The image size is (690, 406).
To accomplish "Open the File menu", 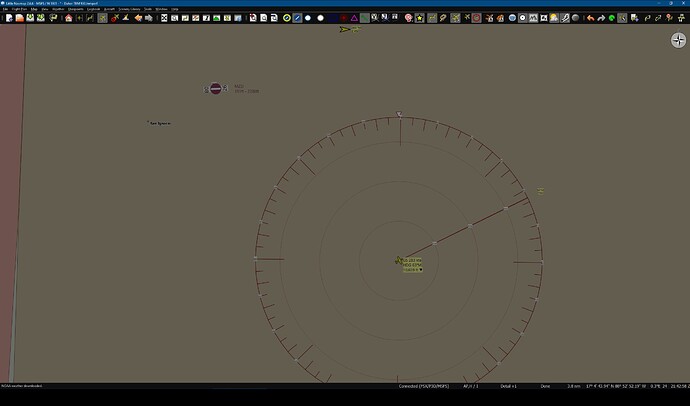I will (x=5, y=9).
